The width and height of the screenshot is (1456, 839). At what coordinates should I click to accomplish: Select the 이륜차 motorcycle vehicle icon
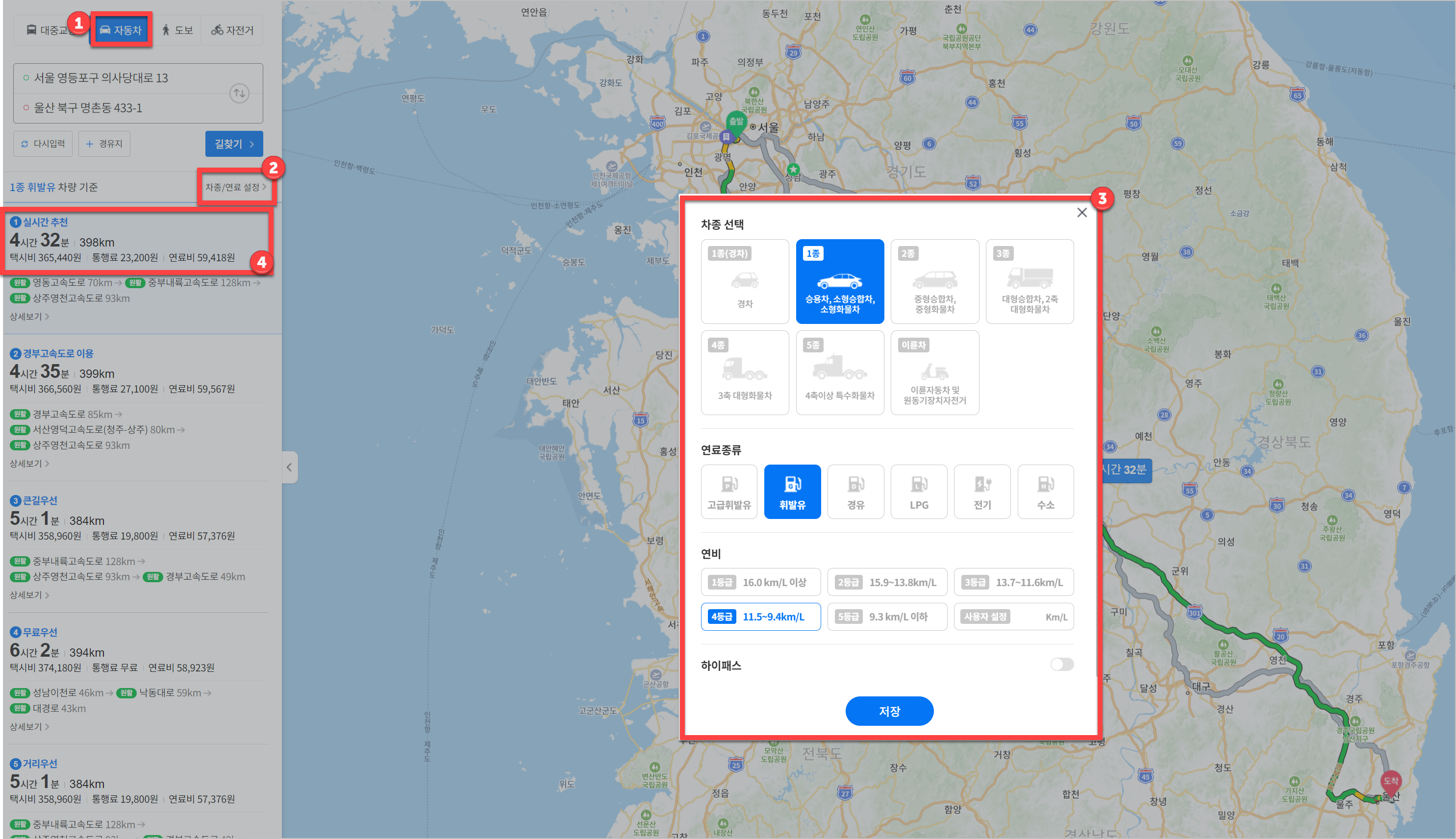point(934,372)
